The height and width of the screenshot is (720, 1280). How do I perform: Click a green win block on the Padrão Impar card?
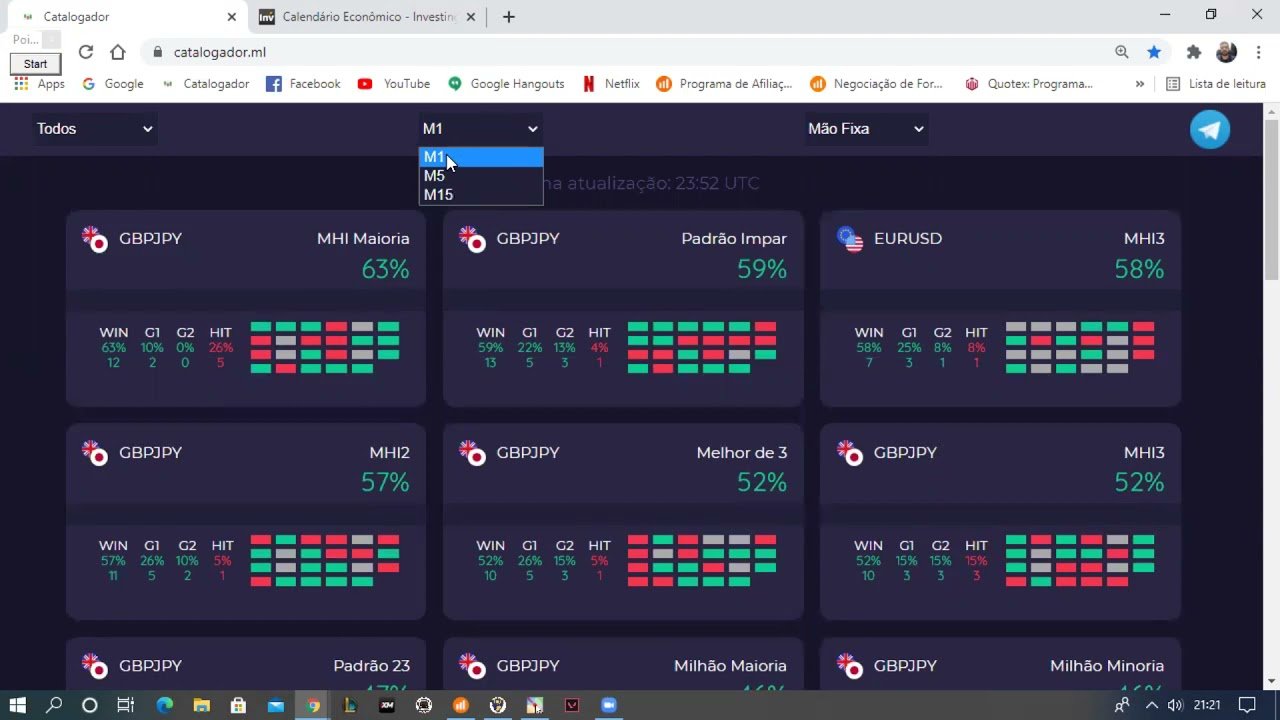tap(637, 325)
